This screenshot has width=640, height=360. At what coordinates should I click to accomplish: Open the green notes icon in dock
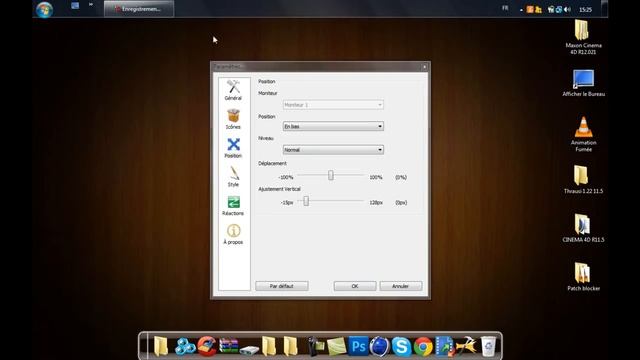pos(336,347)
